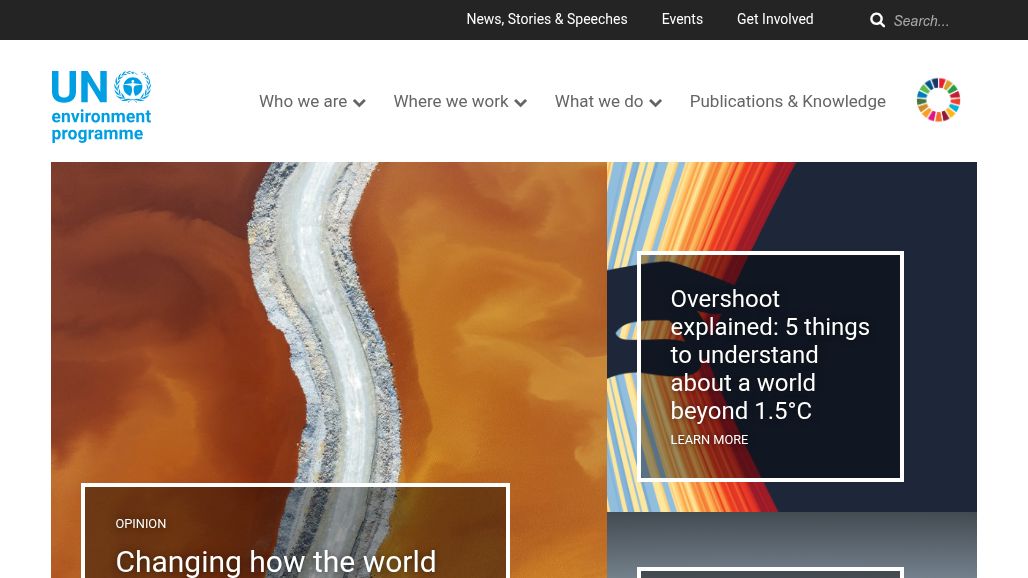
Task: Select the Where we work menu label
Action: [451, 102]
